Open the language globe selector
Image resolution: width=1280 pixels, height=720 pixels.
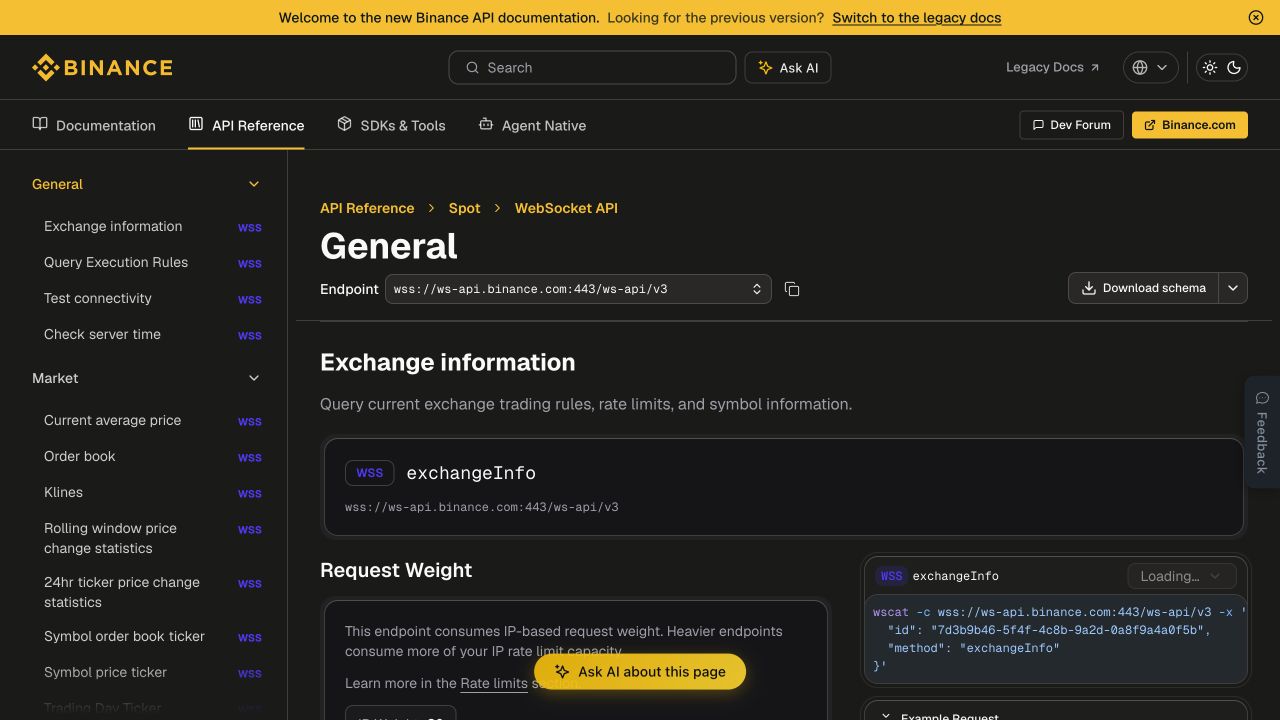click(1150, 67)
